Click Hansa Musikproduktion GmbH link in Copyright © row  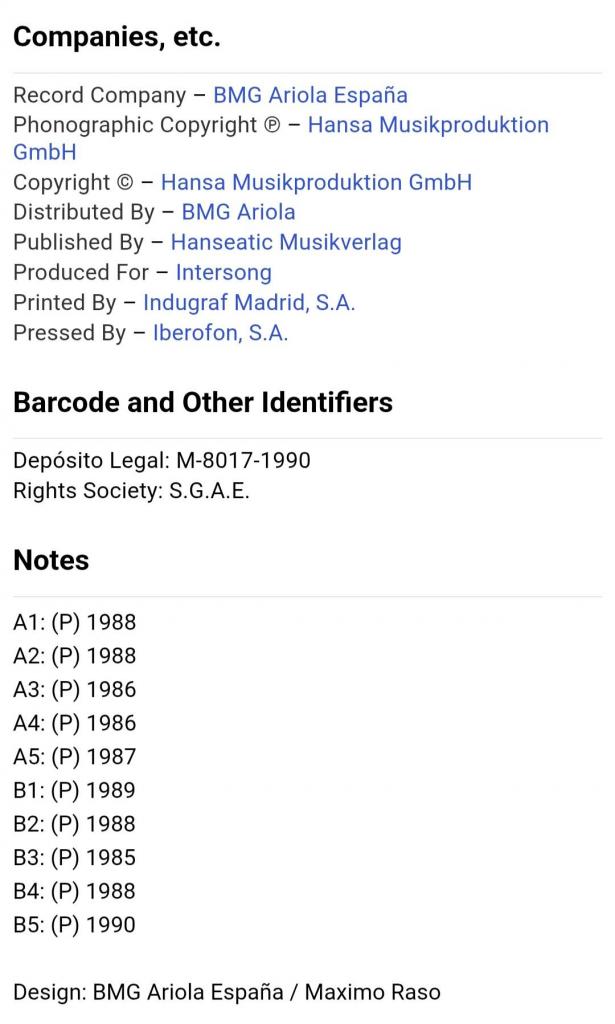pos(316,183)
